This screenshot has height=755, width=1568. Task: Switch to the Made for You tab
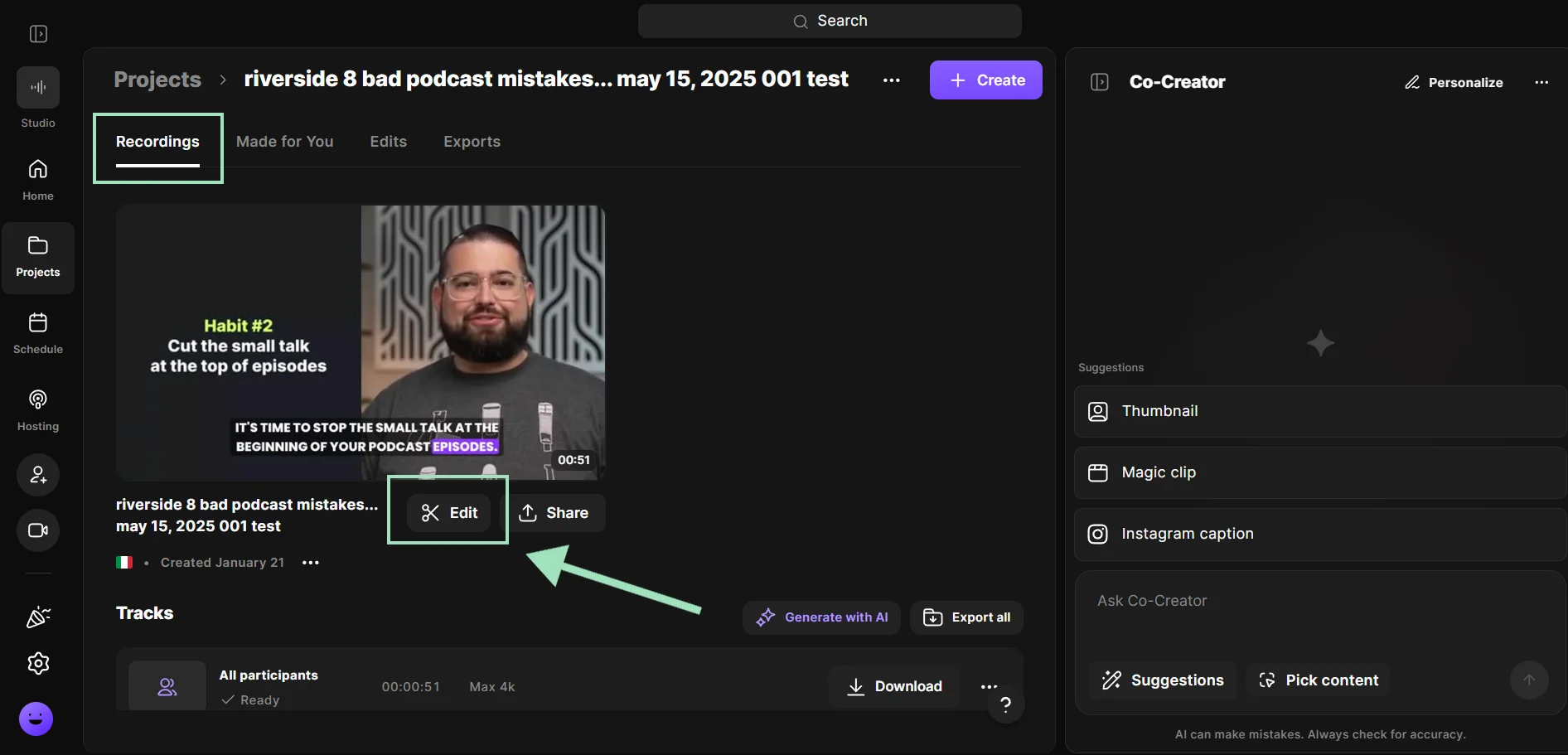coord(285,142)
